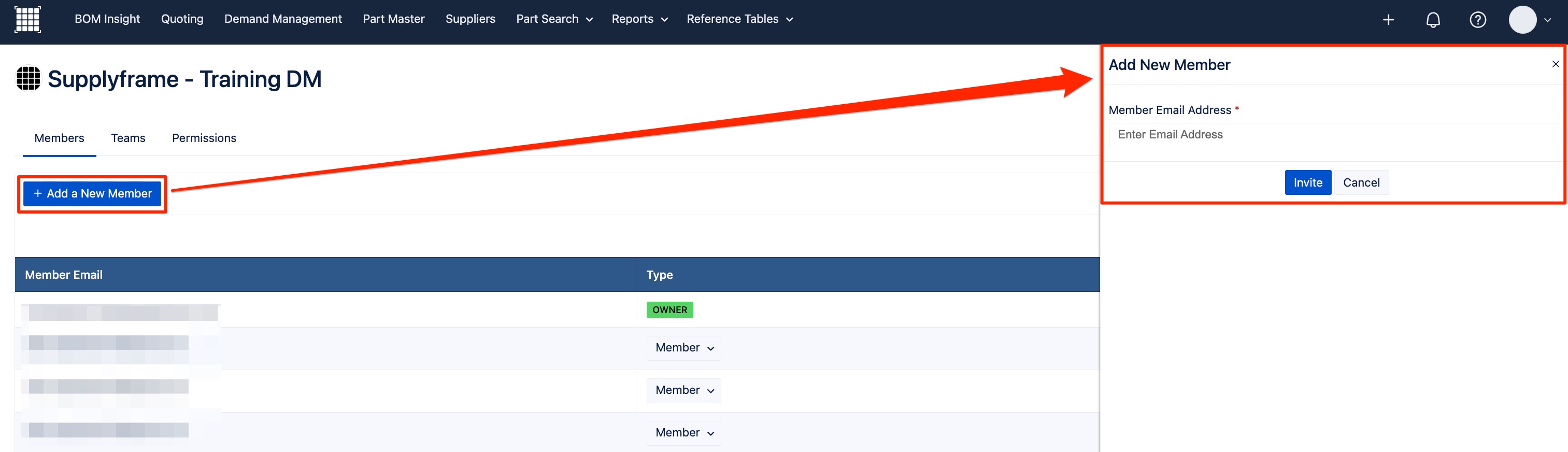Click the Invite button
The height and width of the screenshot is (452, 1568).
coord(1308,183)
